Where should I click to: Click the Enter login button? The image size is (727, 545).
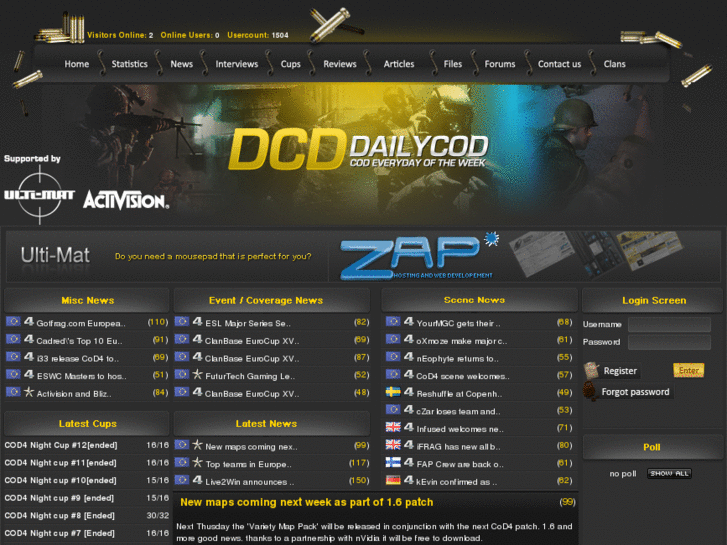point(689,370)
